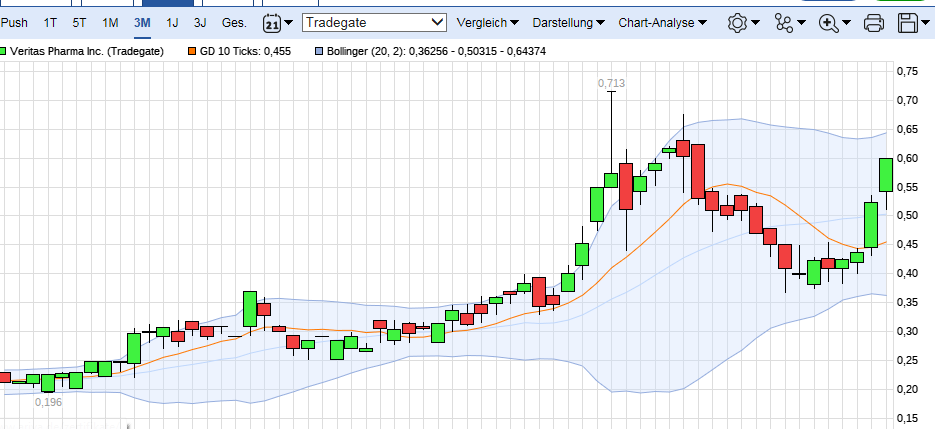Screen dimensions: 946x429
Task: Open the Darstellung dropdown menu
Action: [569, 22]
